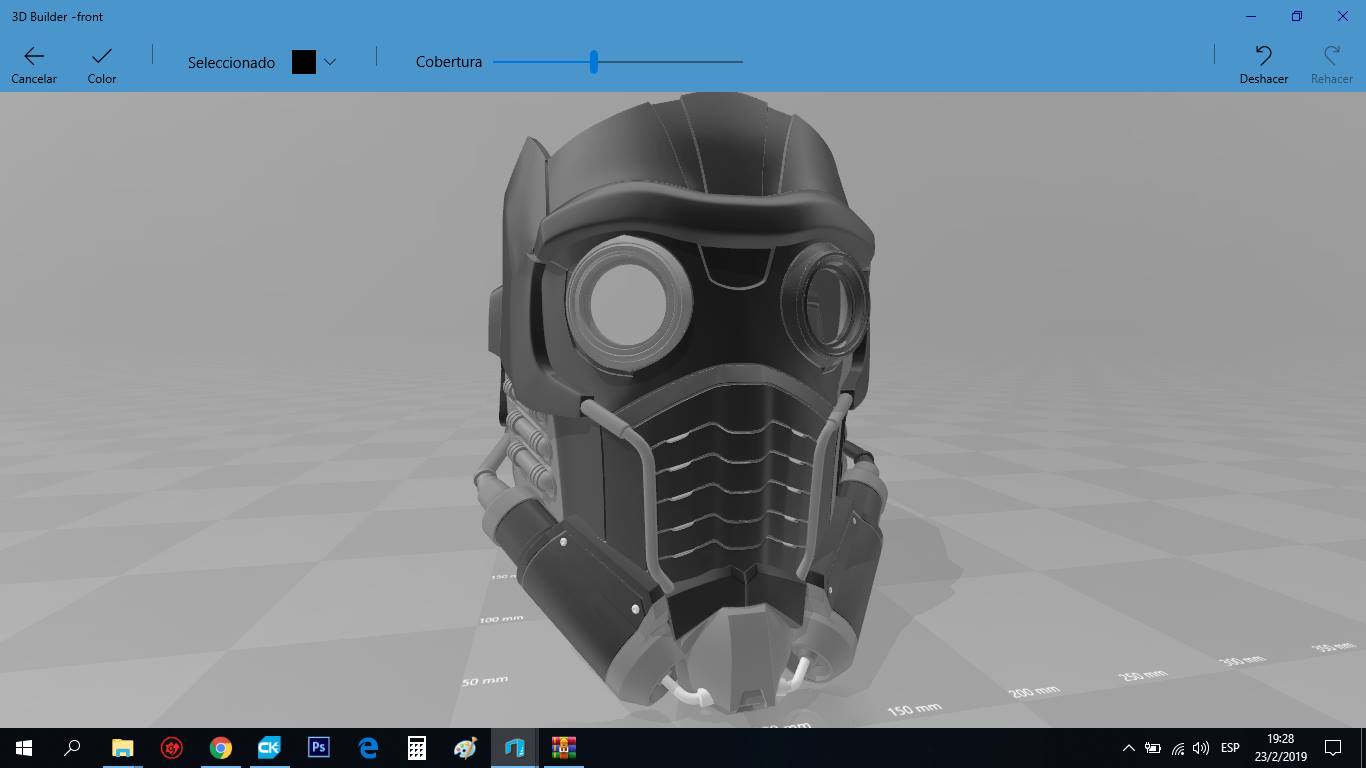The image size is (1366, 768).
Task: Select the active 3D Builder taskbar icon
Action: pyautogui.click(x=514, y=748)
